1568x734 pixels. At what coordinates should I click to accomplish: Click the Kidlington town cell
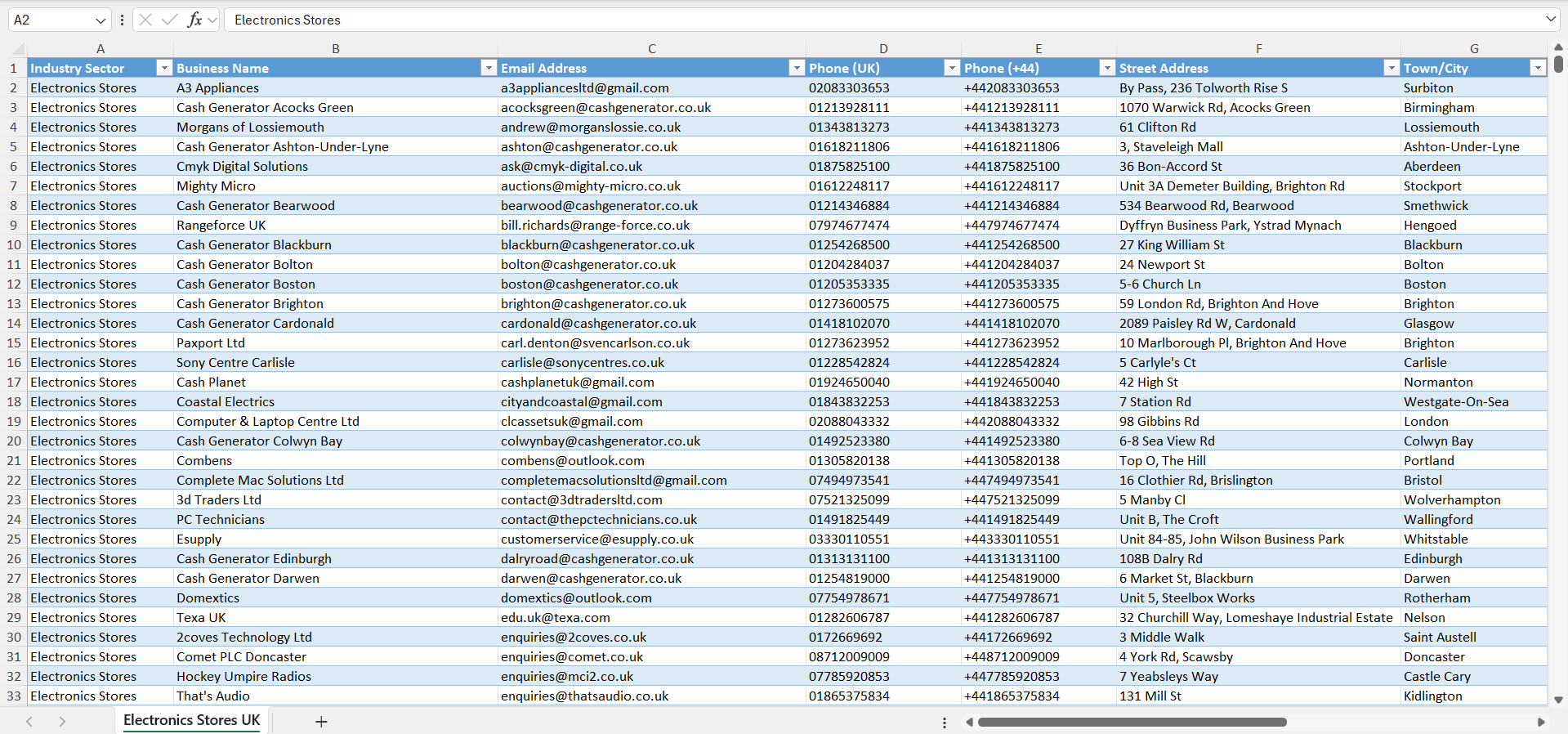[1474, 696]
